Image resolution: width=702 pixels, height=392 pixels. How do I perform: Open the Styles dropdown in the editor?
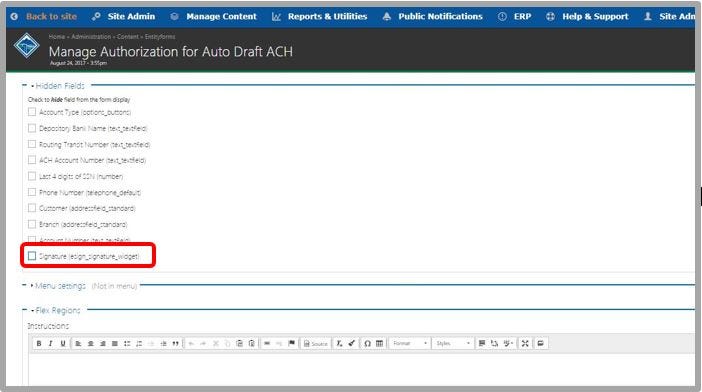click(453, 343)
